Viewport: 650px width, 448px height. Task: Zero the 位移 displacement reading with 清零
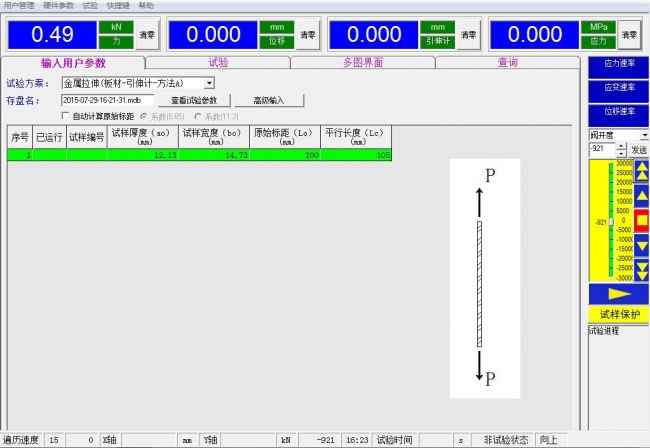(x=308, y=35)
